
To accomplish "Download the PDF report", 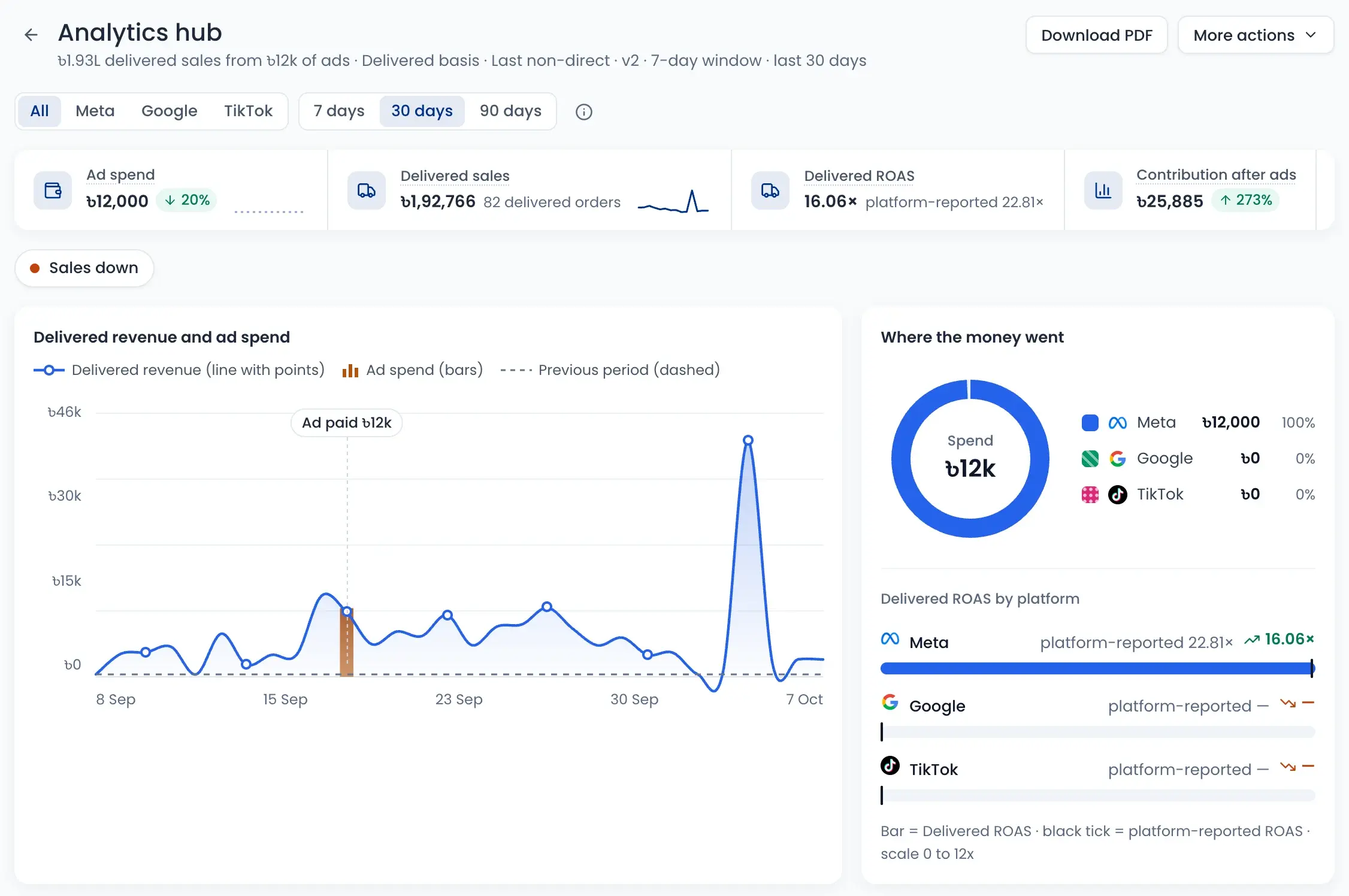I will [1097, 35].
